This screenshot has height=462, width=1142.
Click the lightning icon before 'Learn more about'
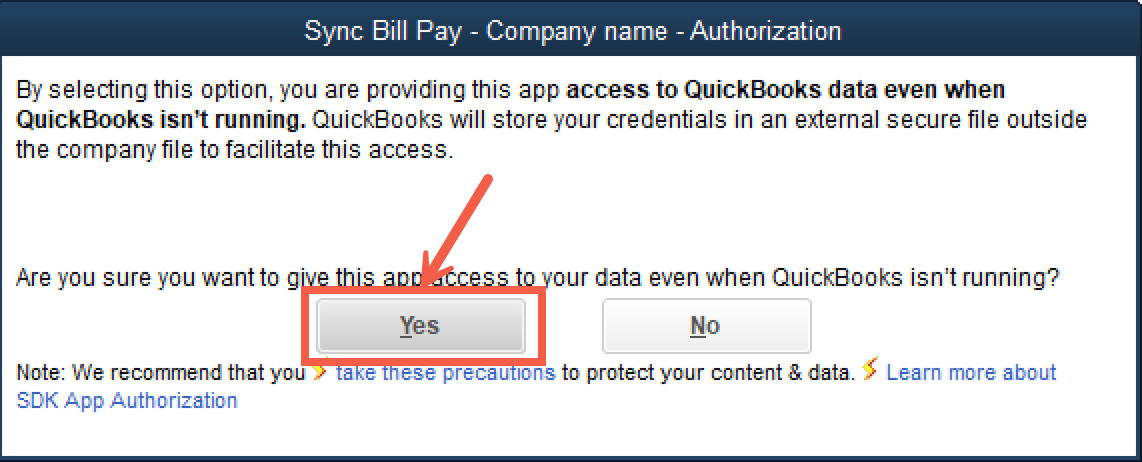pos(869,372)
